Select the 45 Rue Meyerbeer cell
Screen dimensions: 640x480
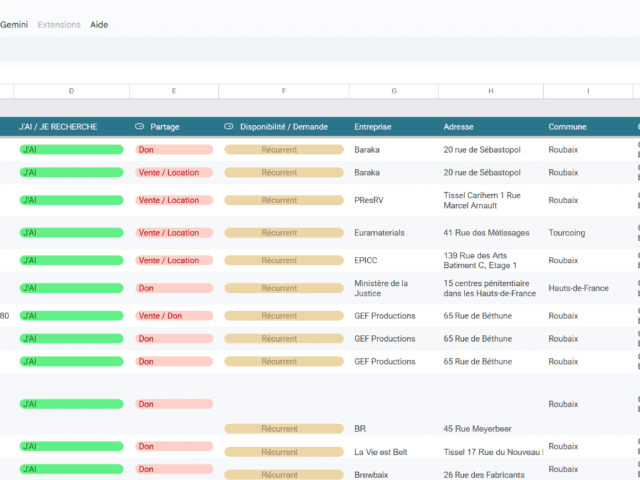(x=477, y=429)
